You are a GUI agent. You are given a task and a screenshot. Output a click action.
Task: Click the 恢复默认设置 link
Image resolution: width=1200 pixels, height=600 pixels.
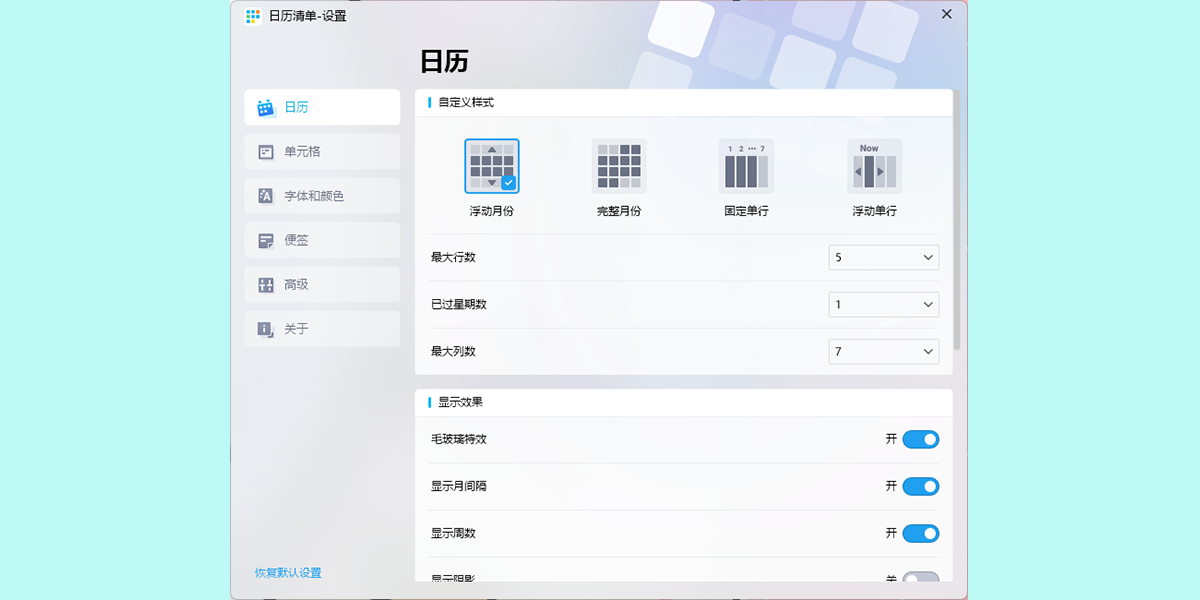[288, 573]
